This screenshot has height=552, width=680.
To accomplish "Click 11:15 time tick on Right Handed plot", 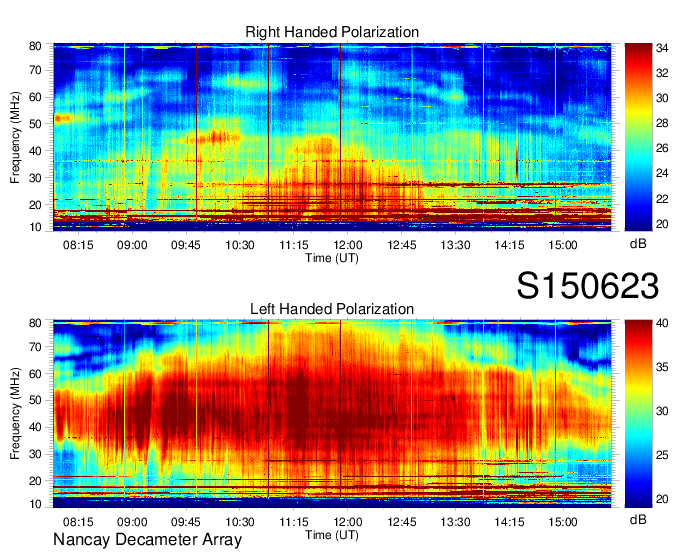I will pyautogui.click(x=294, y=245).
